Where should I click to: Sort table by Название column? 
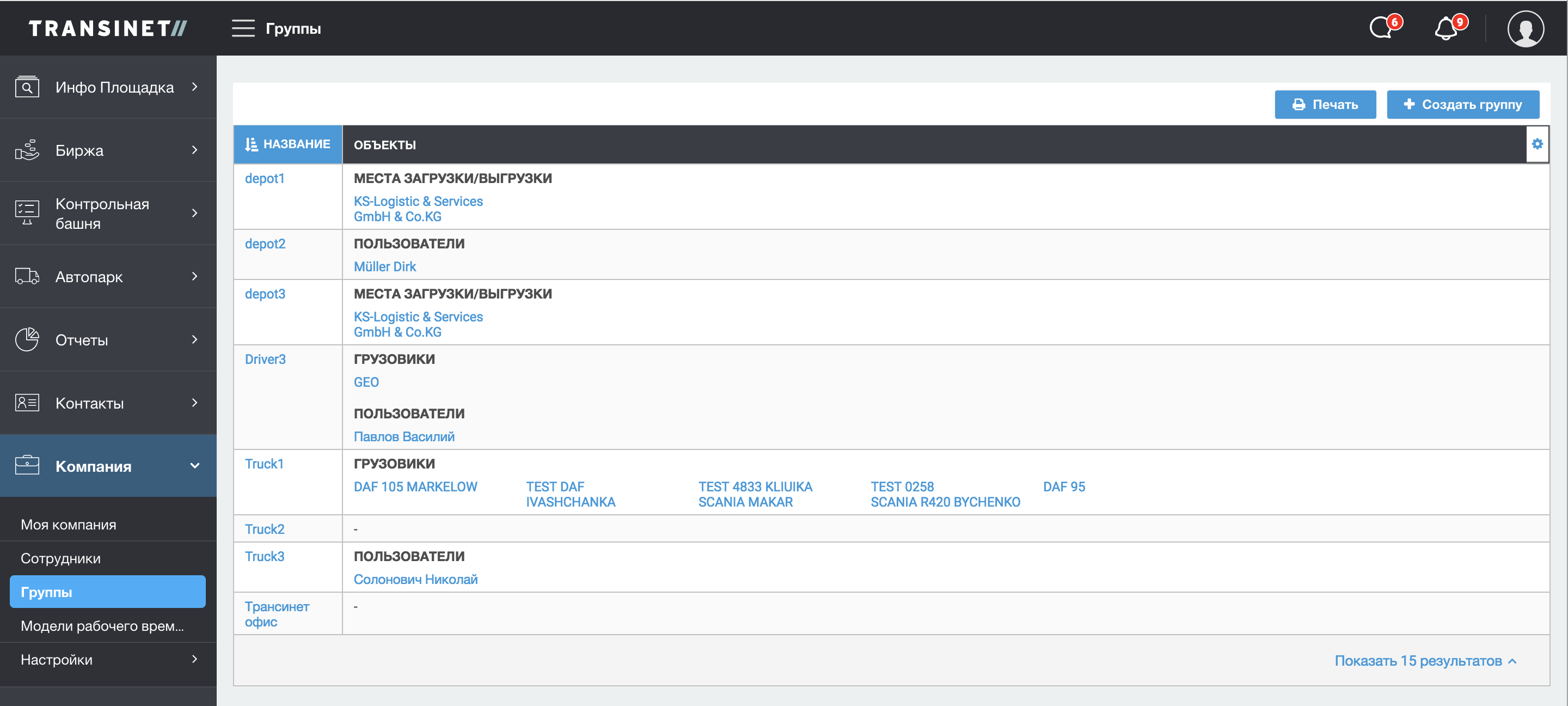coord(288,144)
